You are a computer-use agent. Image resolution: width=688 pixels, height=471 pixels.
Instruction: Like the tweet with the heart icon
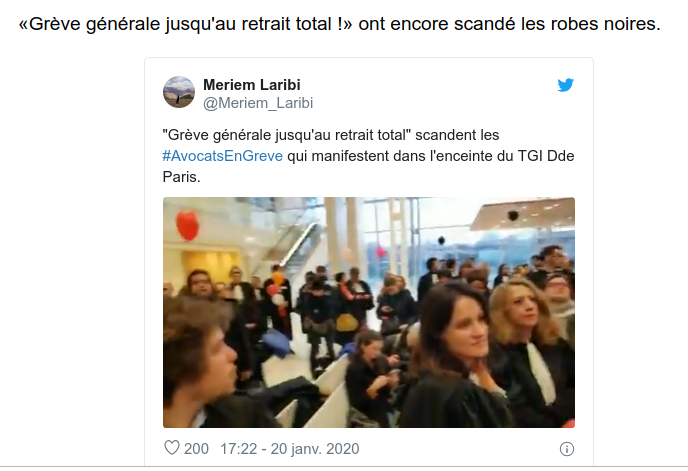pyautogui.click(x=172, y=448)
